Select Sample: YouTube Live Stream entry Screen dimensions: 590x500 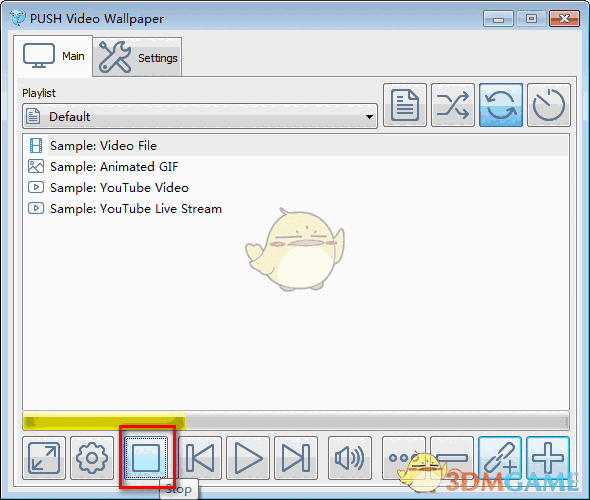(x=296, y=208)
